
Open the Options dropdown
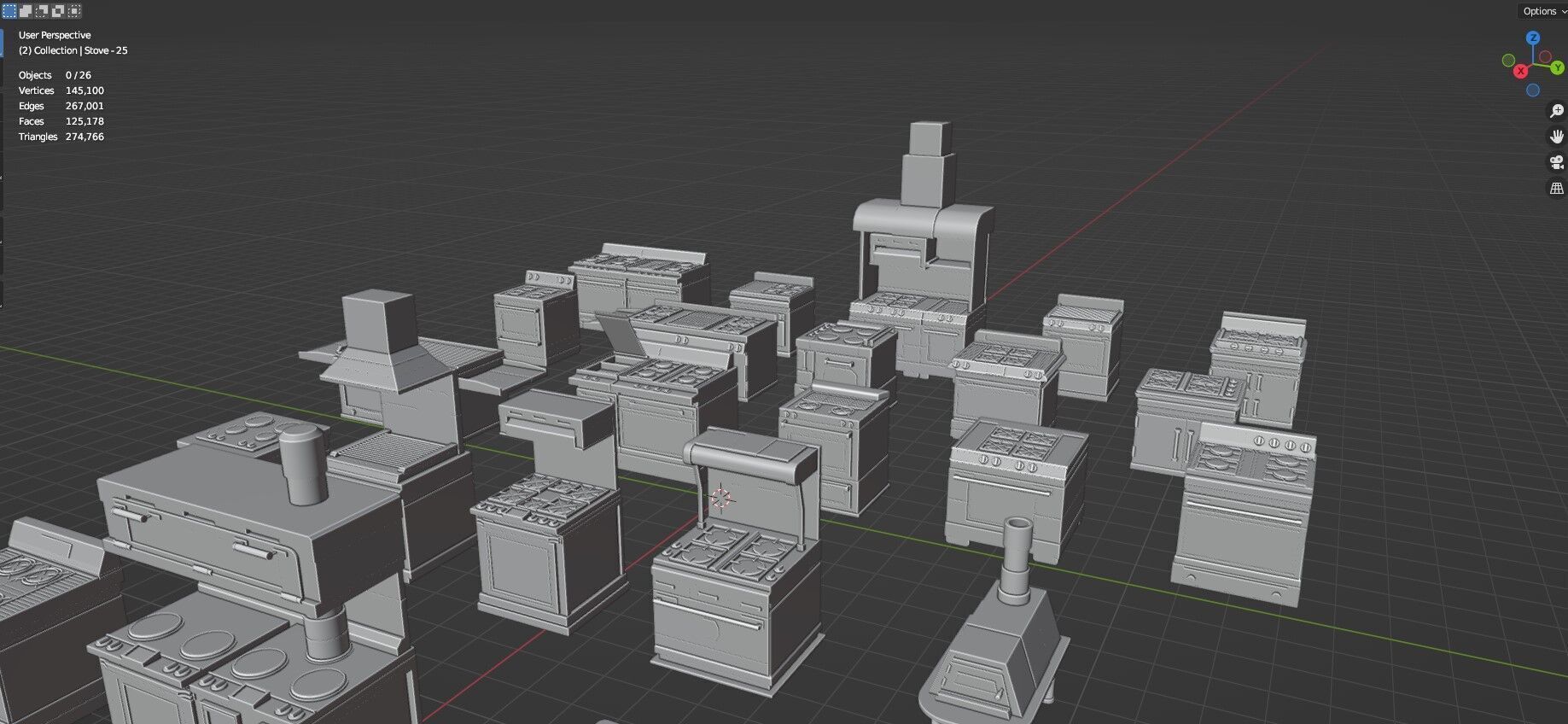point(1544,11)
